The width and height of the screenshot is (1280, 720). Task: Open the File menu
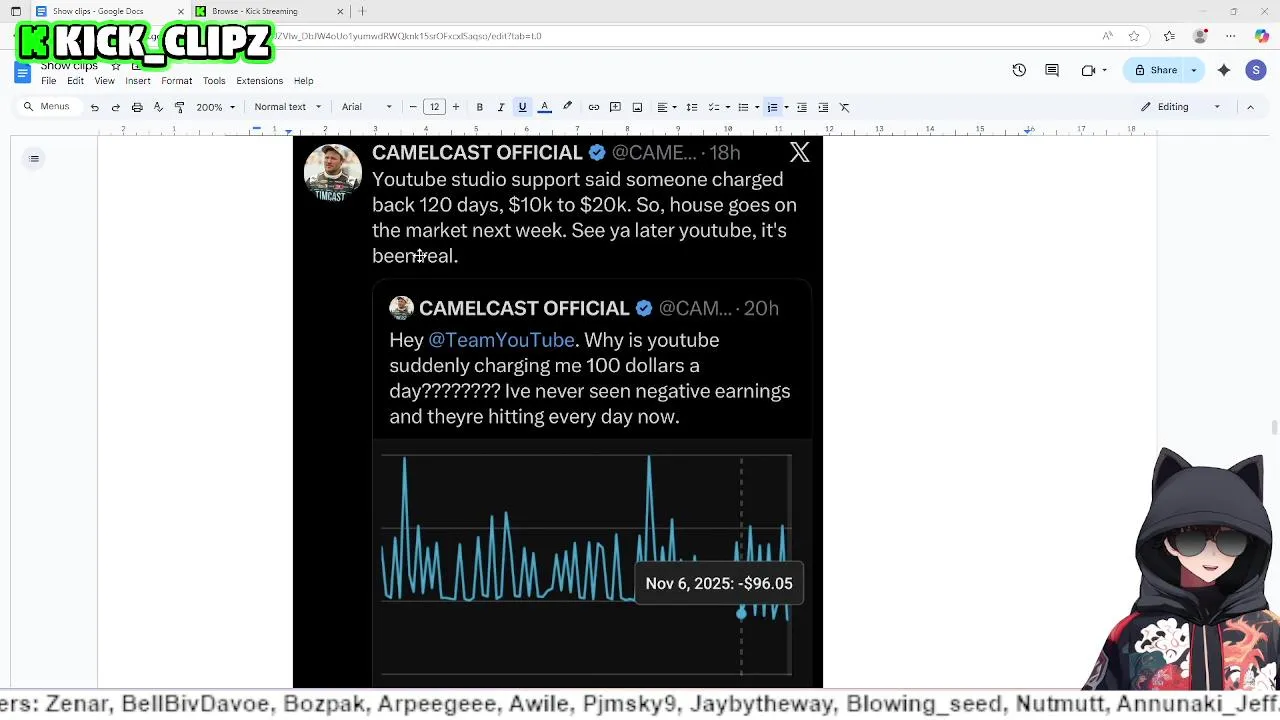[48, 81]
